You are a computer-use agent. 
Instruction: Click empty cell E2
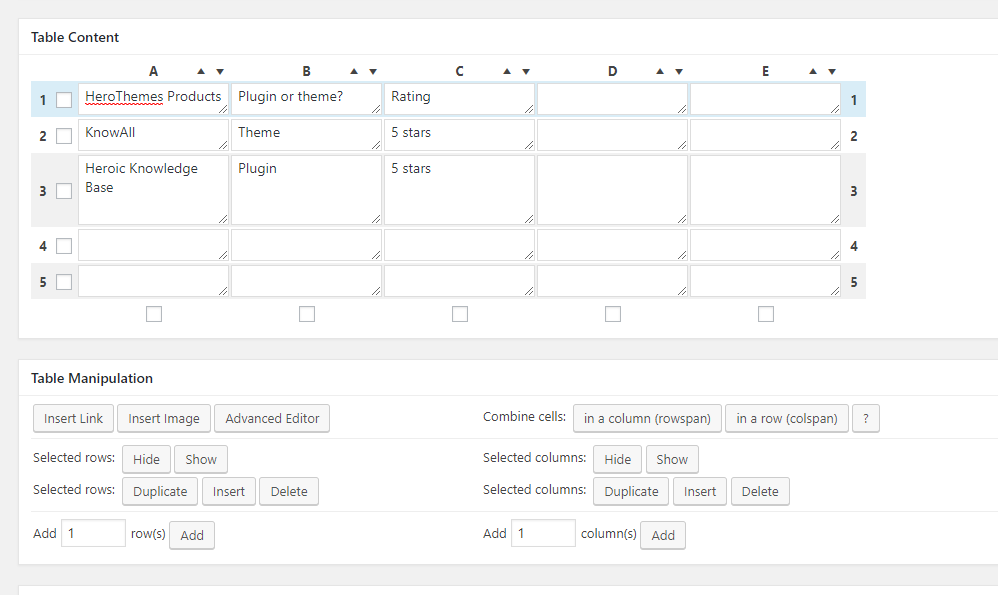pos(765,136)
